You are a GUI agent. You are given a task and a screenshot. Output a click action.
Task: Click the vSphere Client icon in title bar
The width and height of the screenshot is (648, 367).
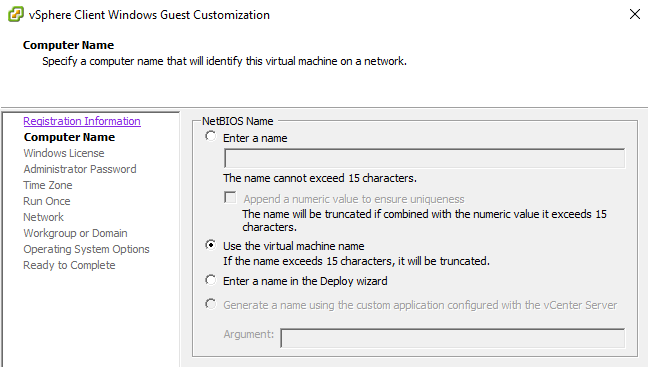tap(16, 14)
